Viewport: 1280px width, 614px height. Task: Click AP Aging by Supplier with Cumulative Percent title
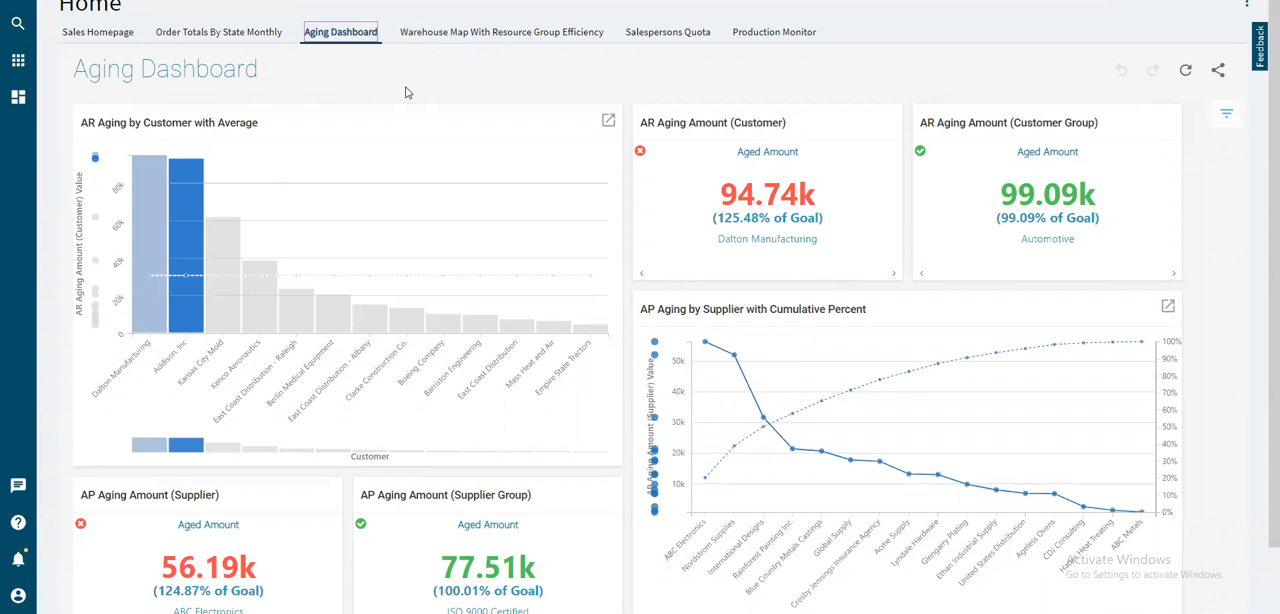753,309
